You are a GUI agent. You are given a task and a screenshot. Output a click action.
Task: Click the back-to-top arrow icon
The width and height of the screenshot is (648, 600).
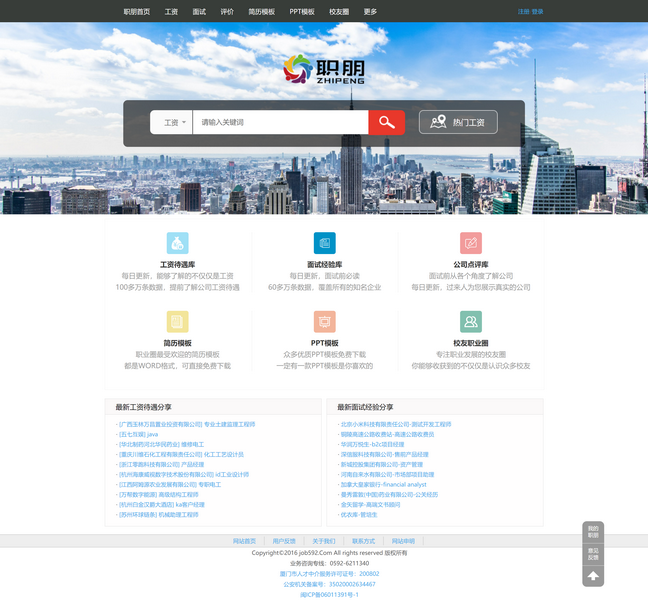tap(593, 576)
